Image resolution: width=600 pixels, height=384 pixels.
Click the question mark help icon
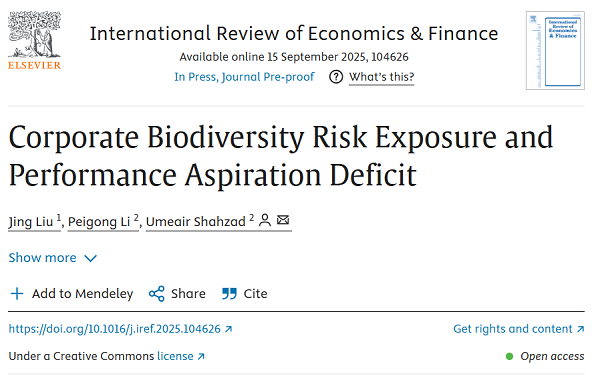point(336,77)
